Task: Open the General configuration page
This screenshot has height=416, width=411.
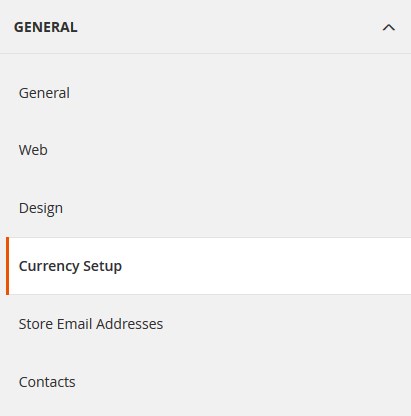Action: point(44,93)
